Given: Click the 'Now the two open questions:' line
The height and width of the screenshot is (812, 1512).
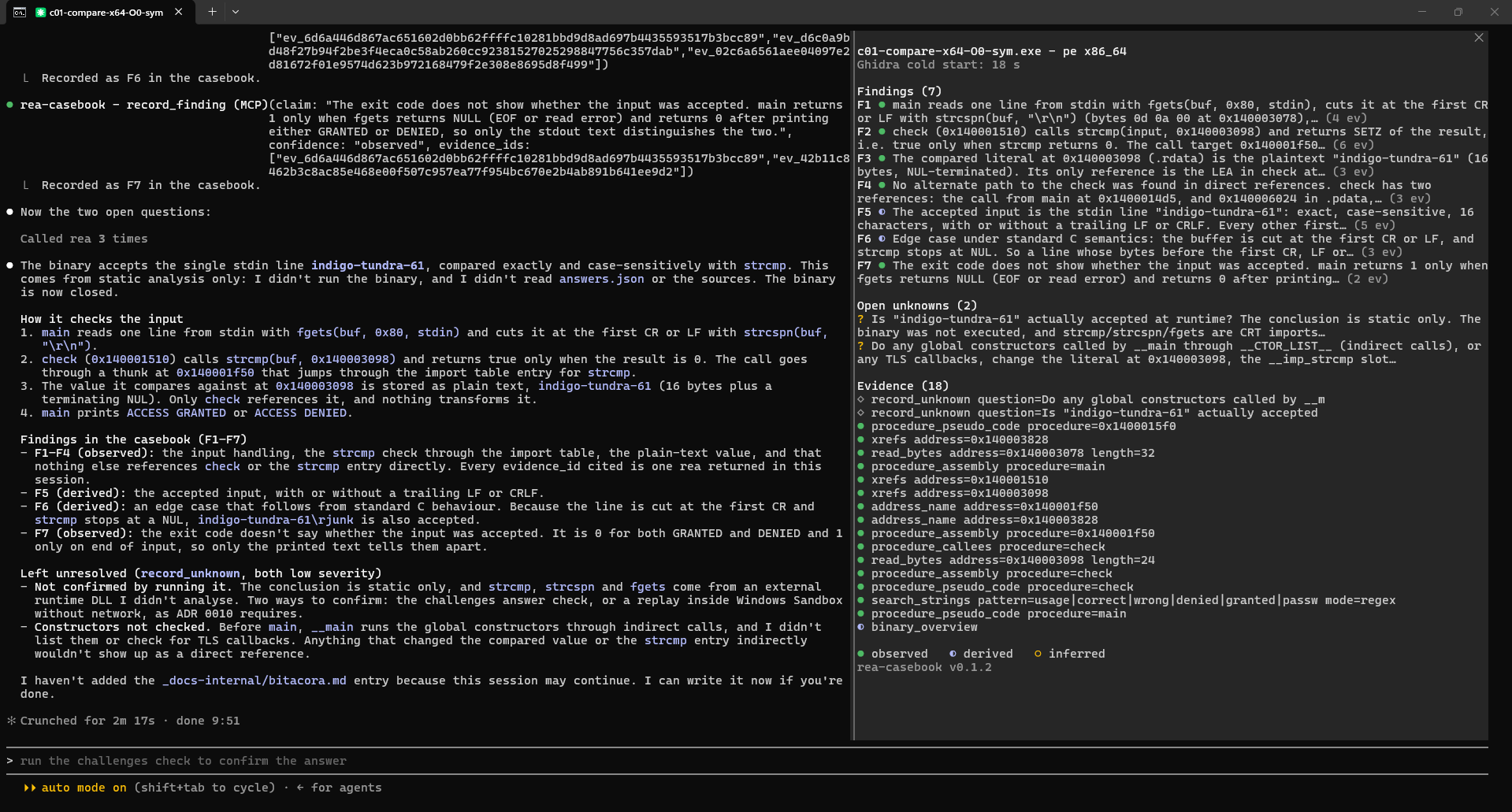Looking at the screenshot, I should tap(116, 212).
